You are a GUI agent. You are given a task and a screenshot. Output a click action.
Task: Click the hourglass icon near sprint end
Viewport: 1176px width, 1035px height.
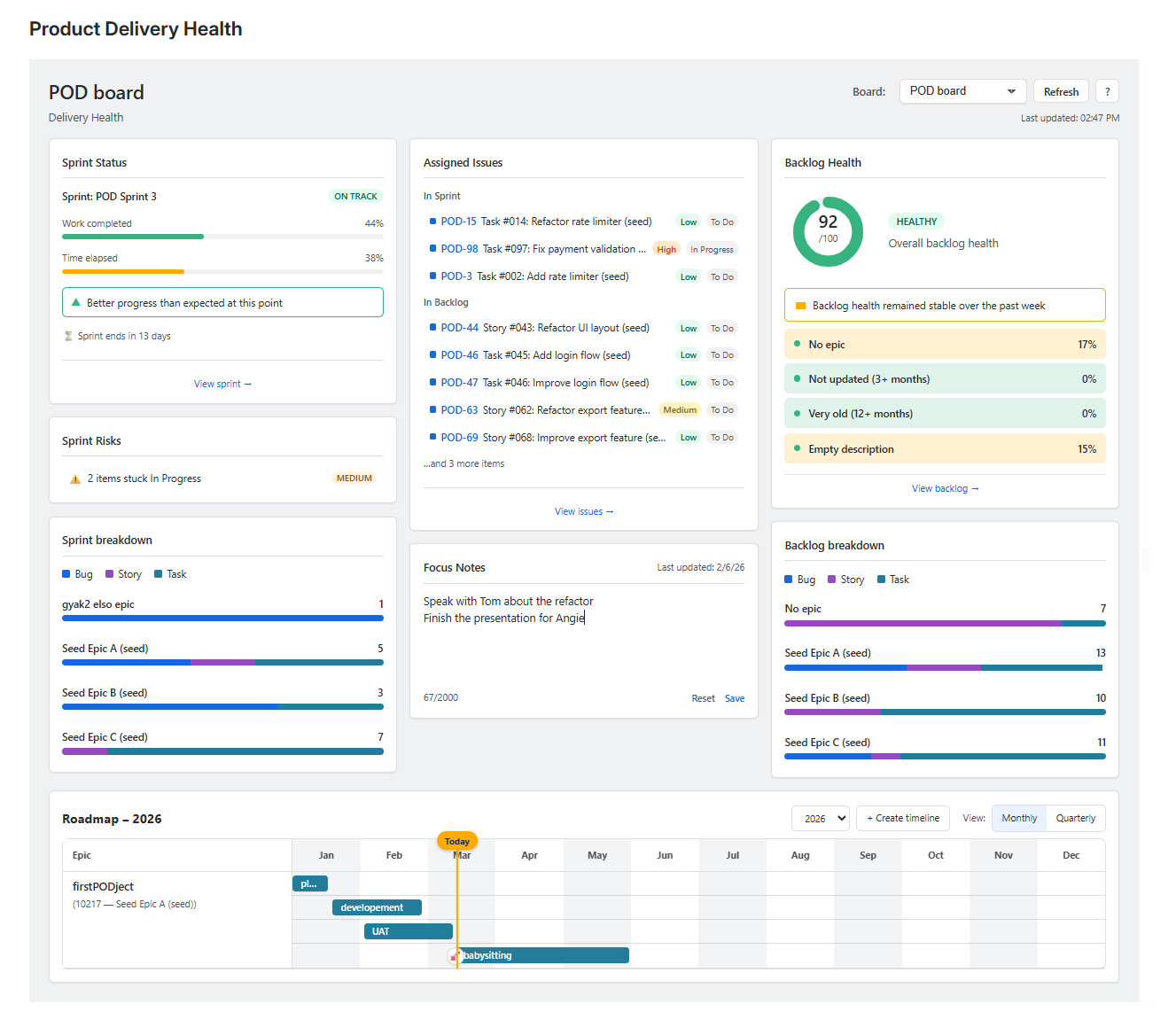tap(68, 336)
